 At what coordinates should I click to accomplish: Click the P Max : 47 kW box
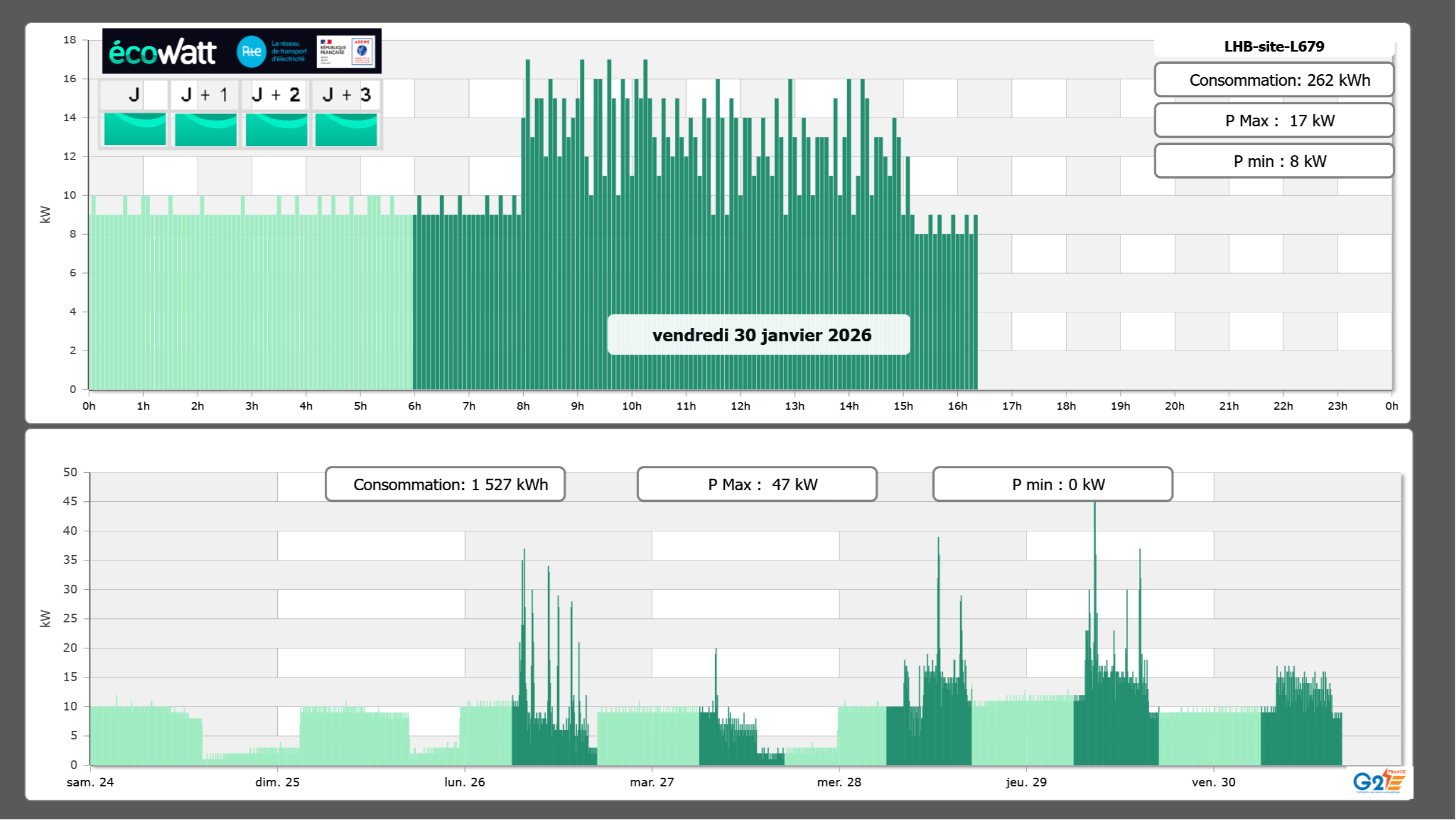[757, 484]
